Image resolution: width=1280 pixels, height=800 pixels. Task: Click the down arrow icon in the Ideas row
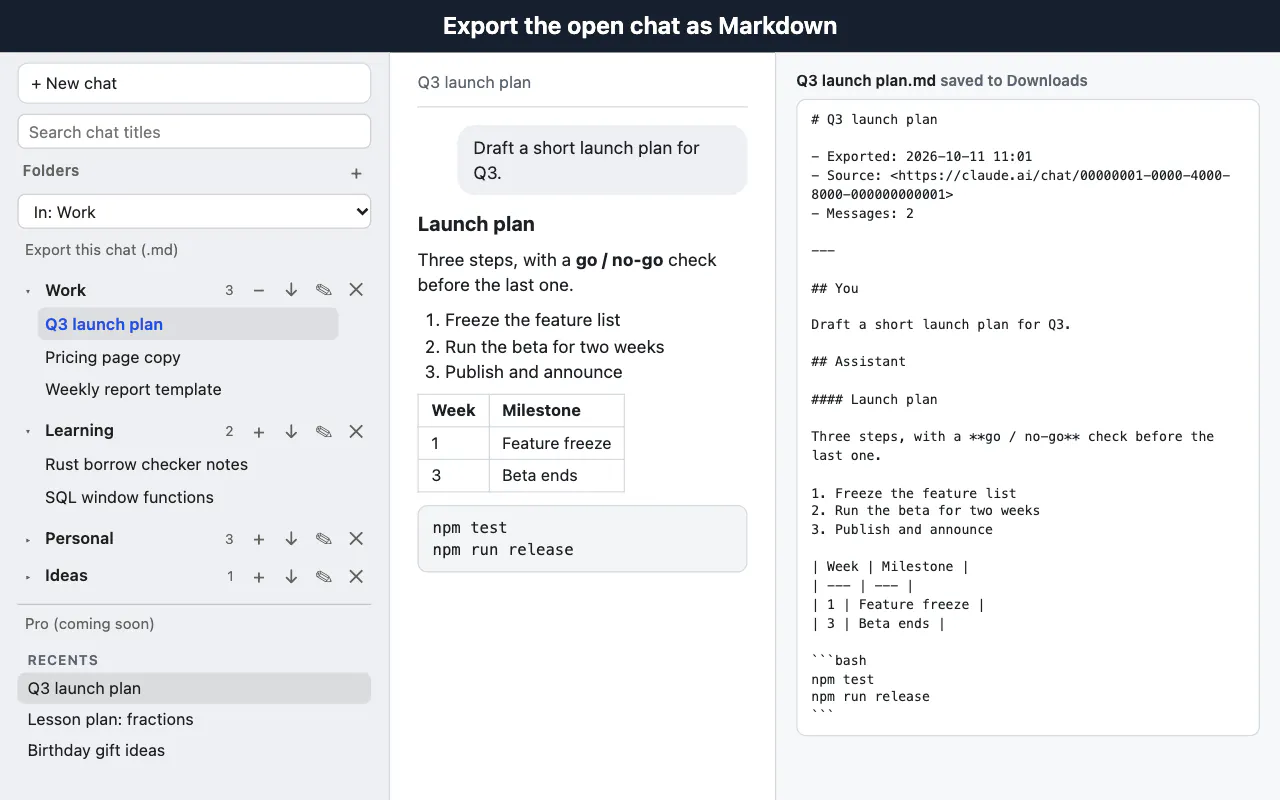291,577
